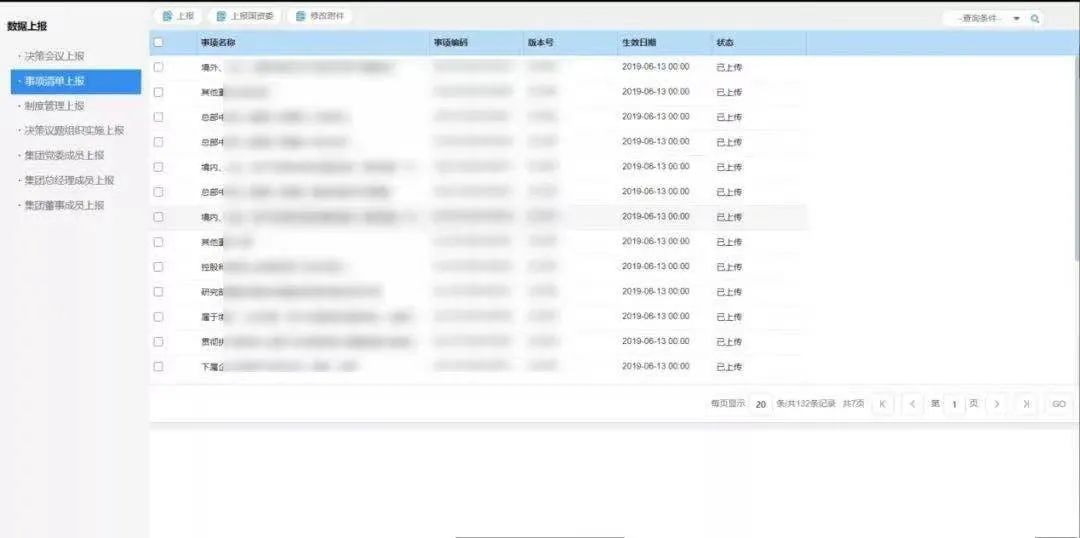Image resolution: width=1080 pixels, height=538 pixels.
Task: Change the 每页显示 page size value 20
Action: (x=761, y=404)
